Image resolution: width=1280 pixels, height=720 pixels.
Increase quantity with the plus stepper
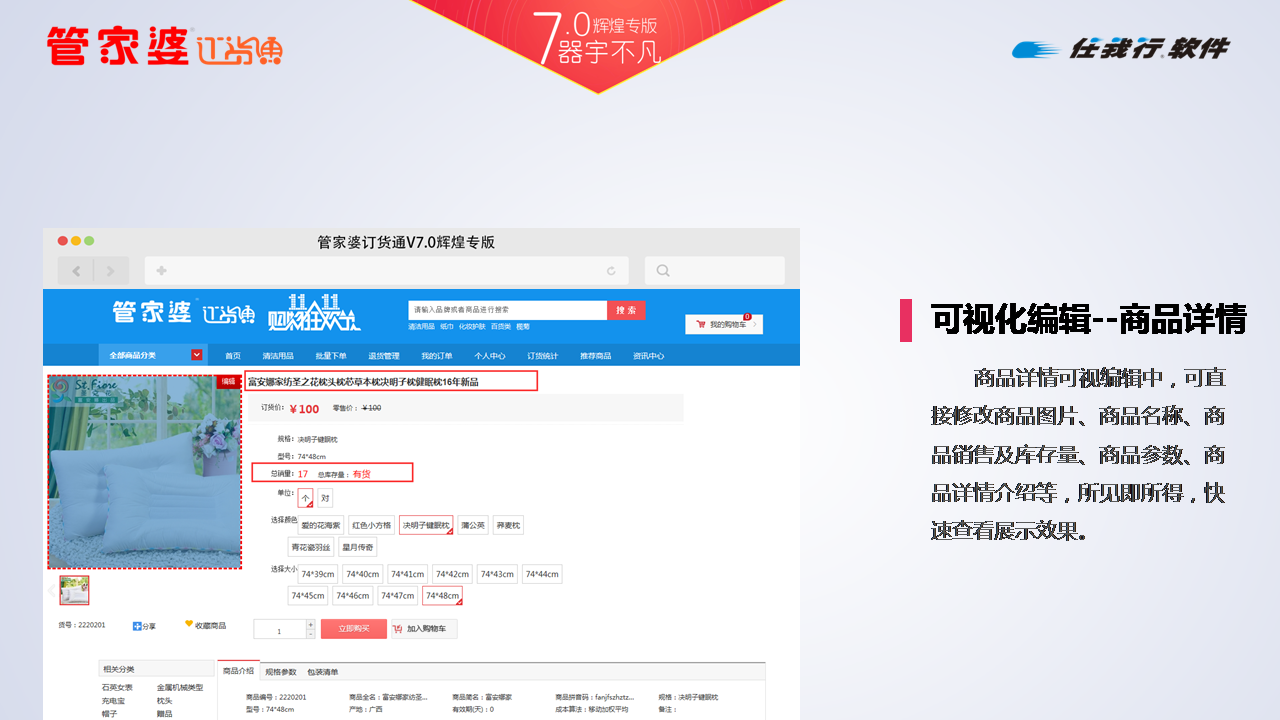pyautogui.click(x=310, y=624)
